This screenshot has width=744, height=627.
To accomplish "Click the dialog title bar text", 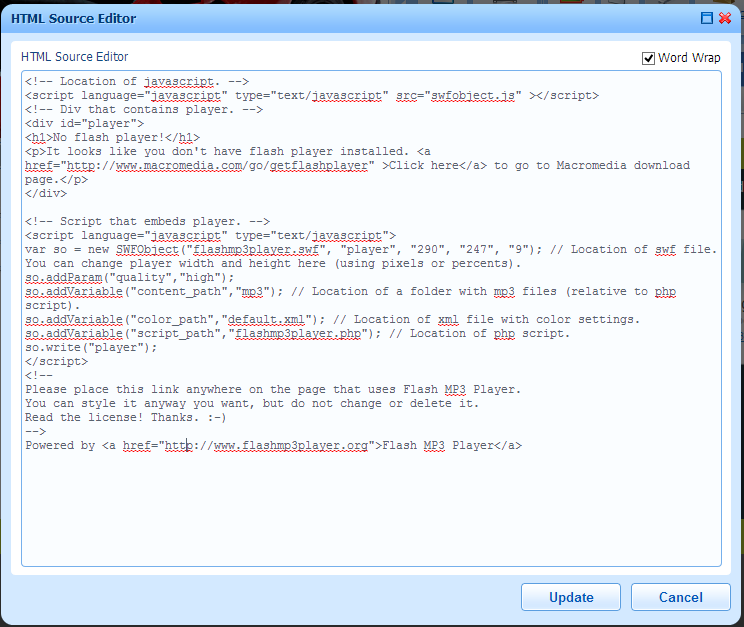I will [74, 19].
